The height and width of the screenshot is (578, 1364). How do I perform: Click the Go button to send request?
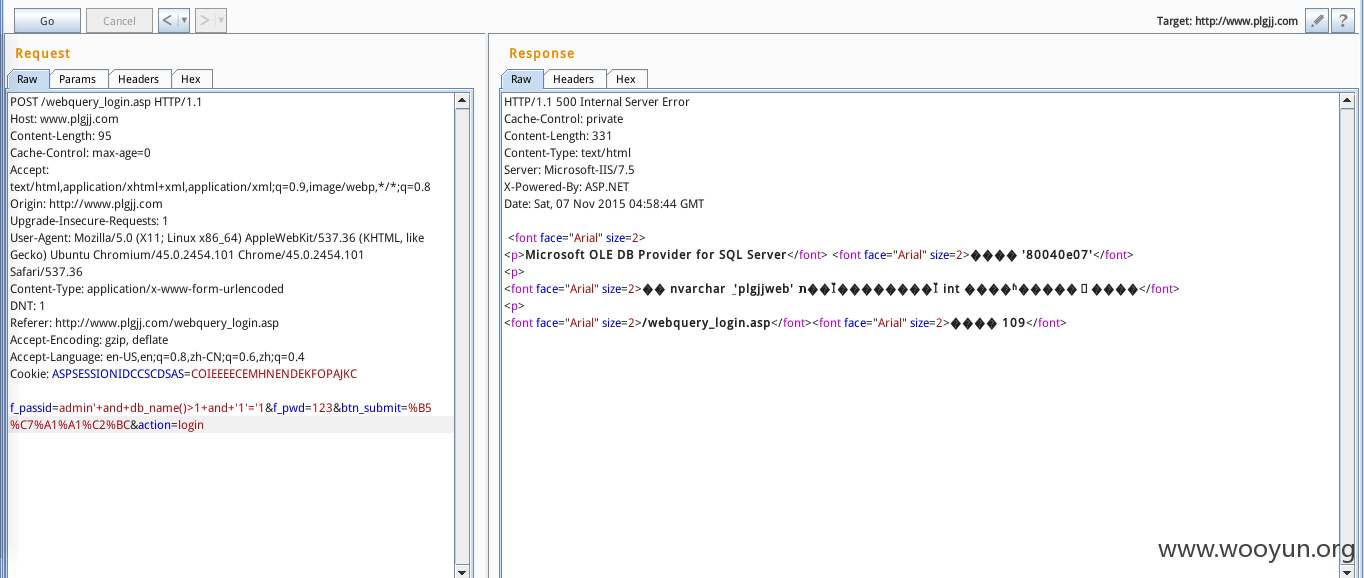point(47,20)
